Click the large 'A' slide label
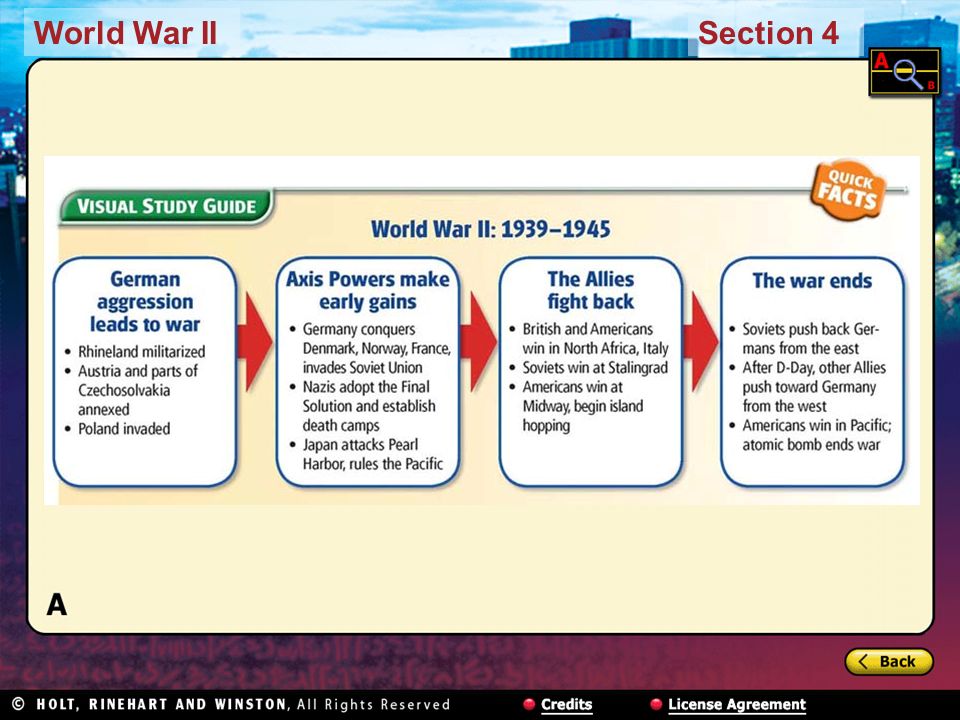Screen dimensions: 960x720 57,605
